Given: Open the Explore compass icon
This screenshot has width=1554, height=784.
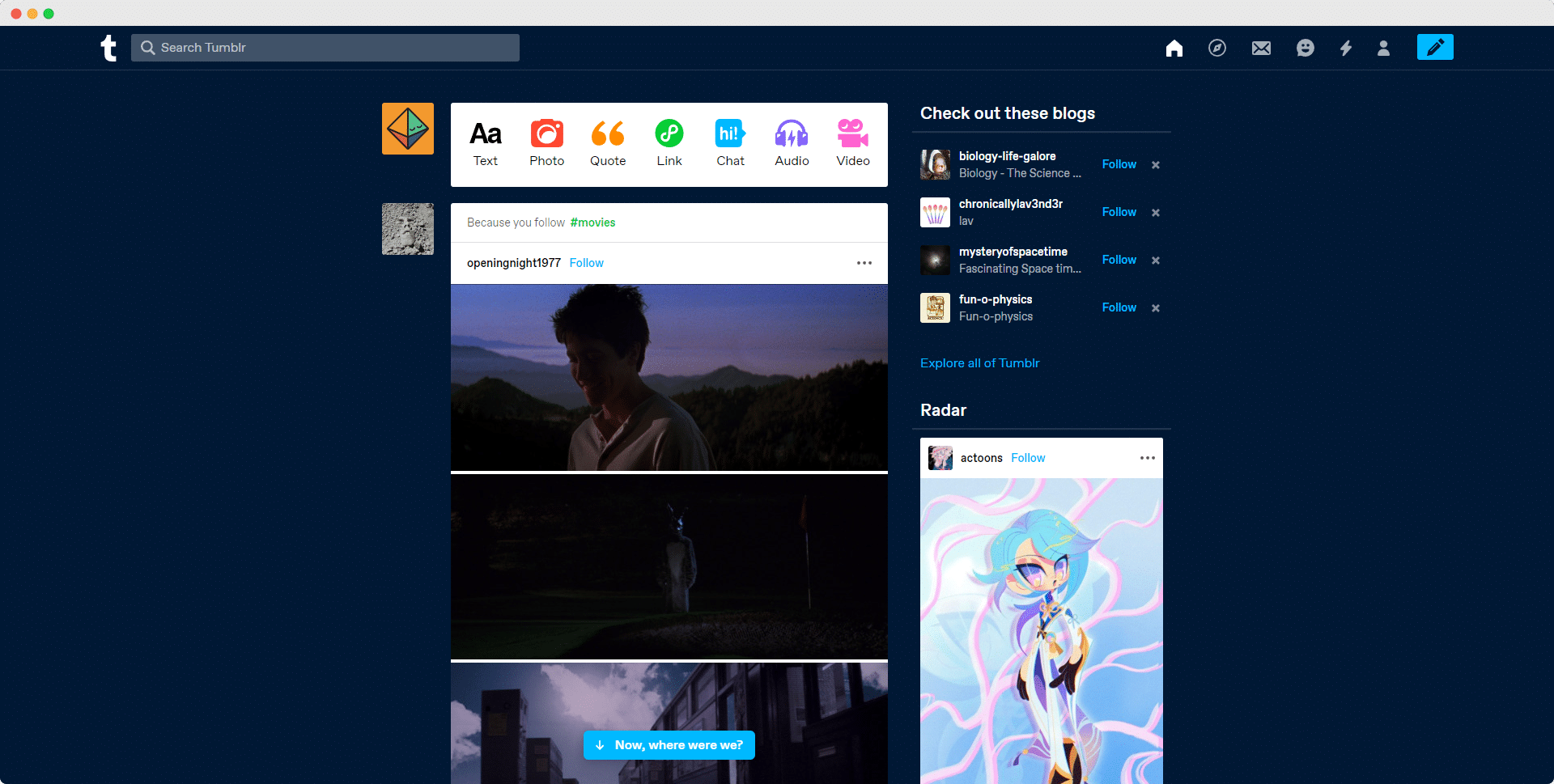Looking at the screenshot, I should coord(1217,49).
